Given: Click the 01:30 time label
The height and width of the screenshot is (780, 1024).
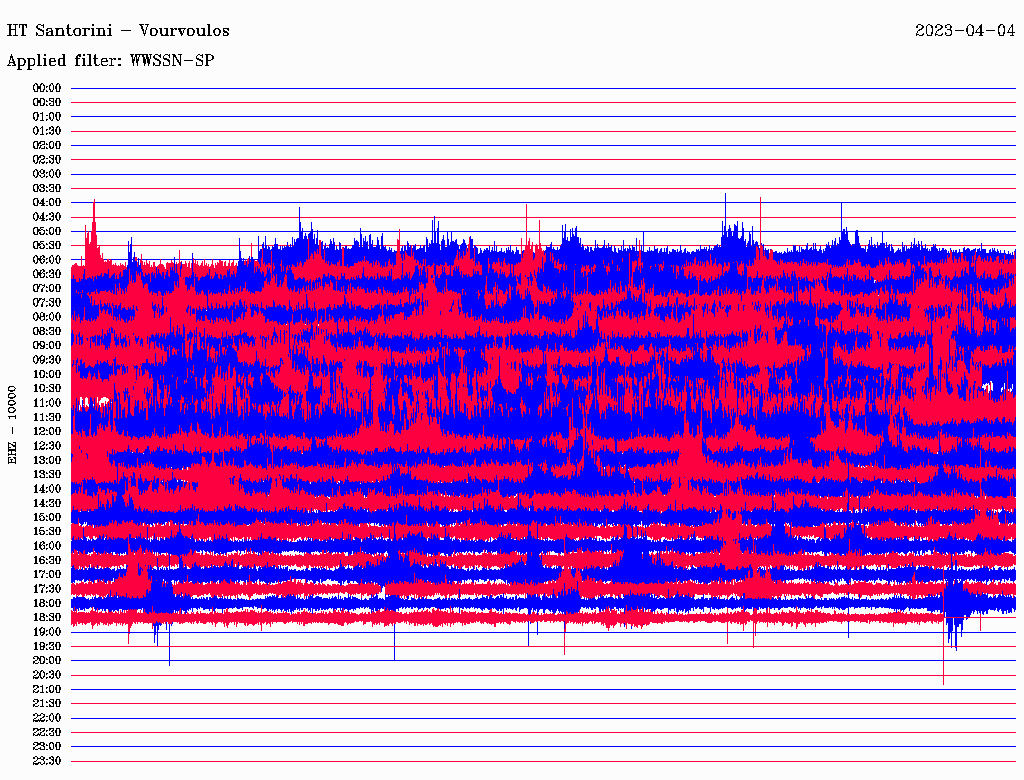Looking at the screenshot, I should pyautogui.click(x=47, y=131).
